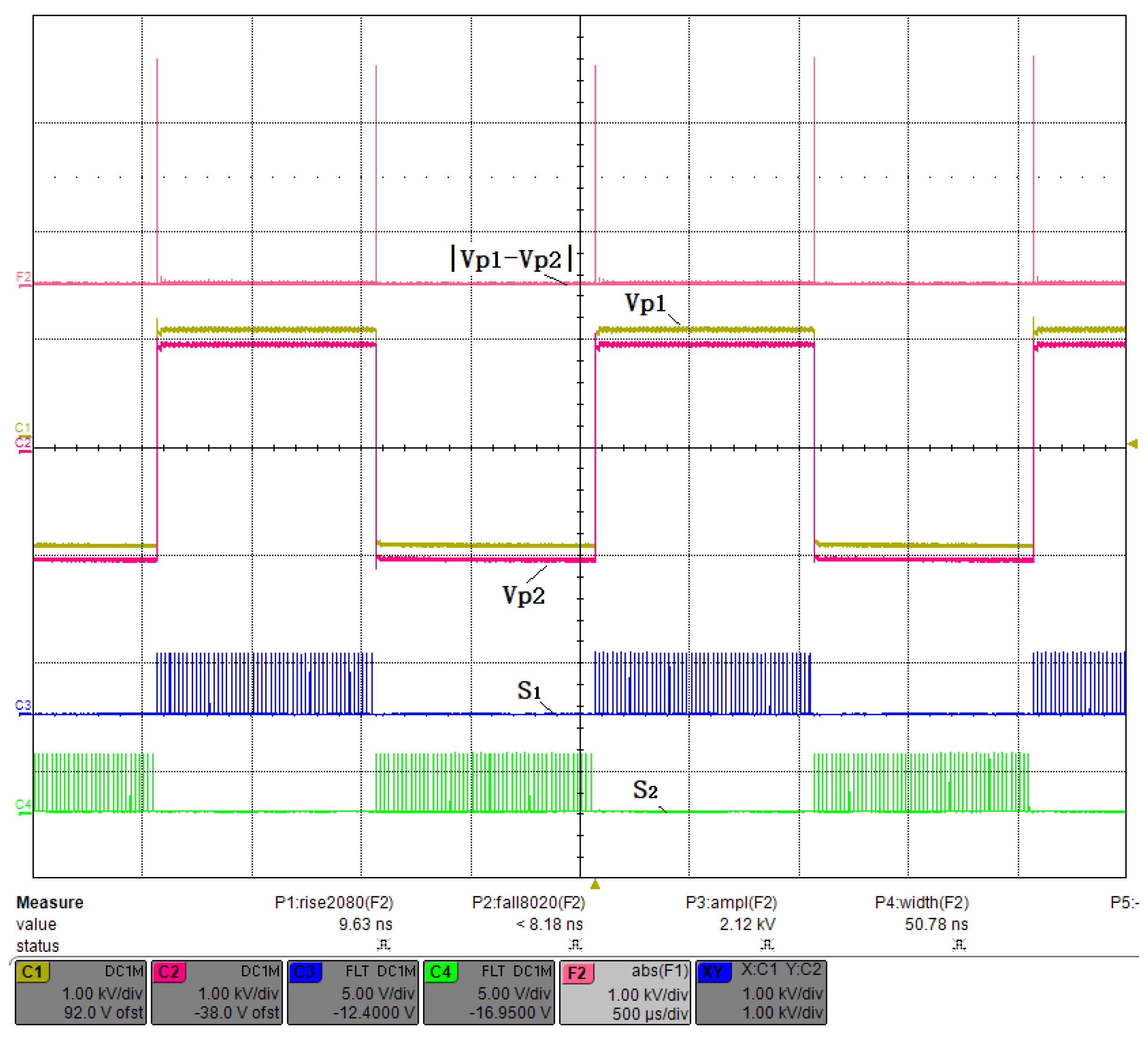Open the F2 math function descriptor
Viewport: 1148px width, 1038px height.
click(625, 992)
